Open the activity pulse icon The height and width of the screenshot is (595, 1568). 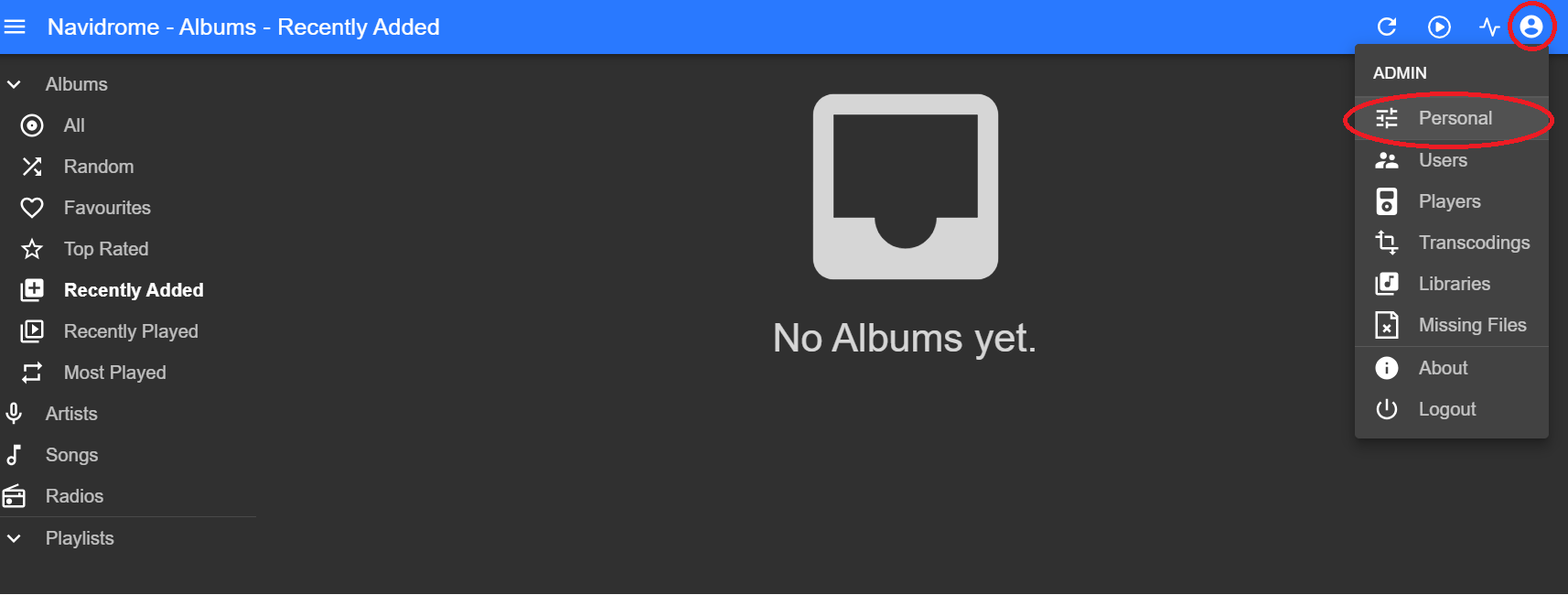[x=1489, y=27]
